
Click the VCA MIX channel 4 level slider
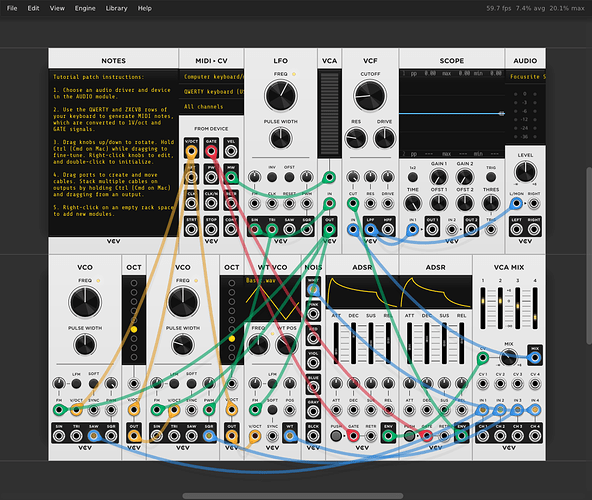coord(535,308)
